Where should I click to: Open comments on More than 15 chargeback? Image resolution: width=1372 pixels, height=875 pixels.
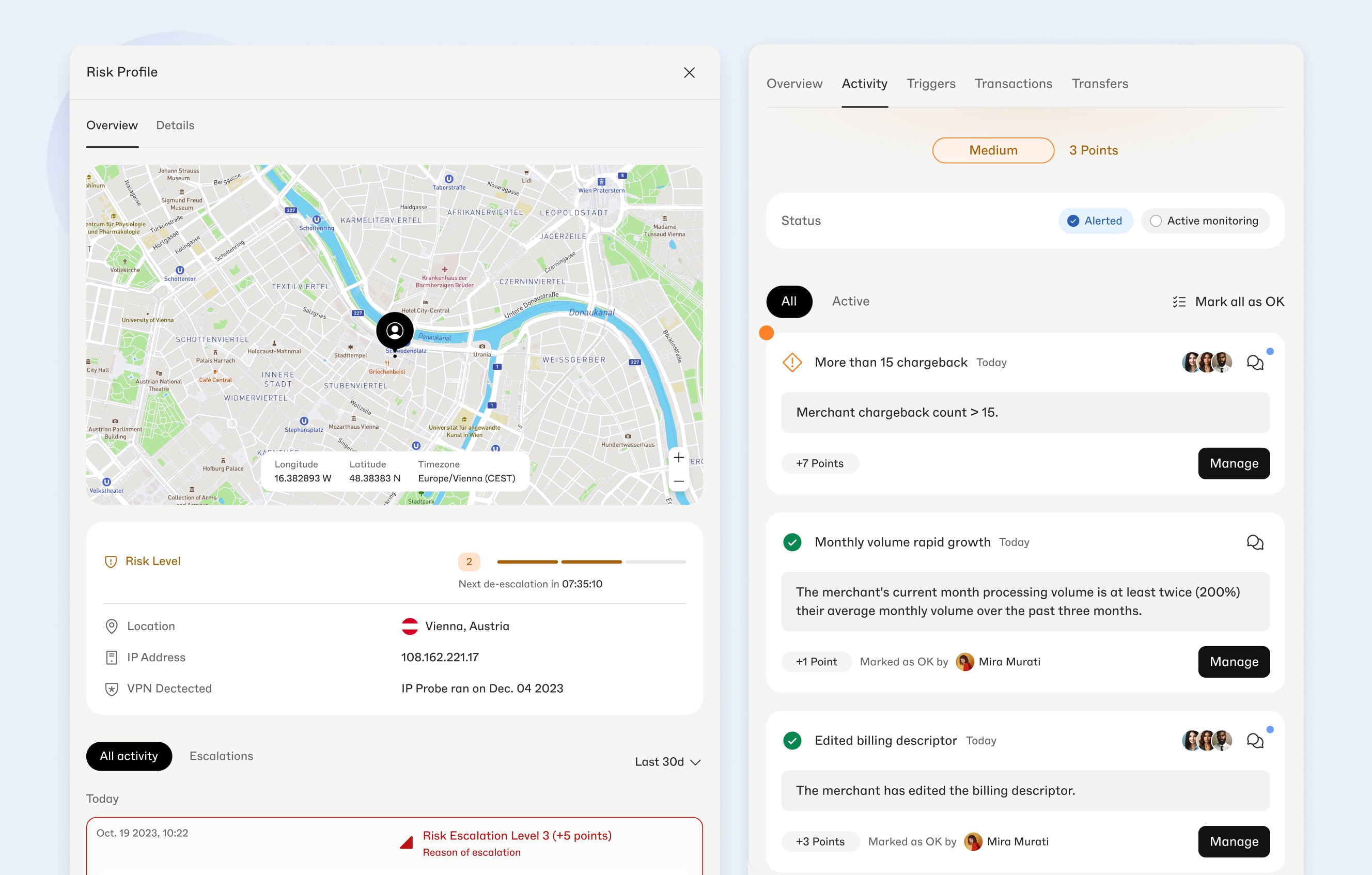coord(1255,362)
